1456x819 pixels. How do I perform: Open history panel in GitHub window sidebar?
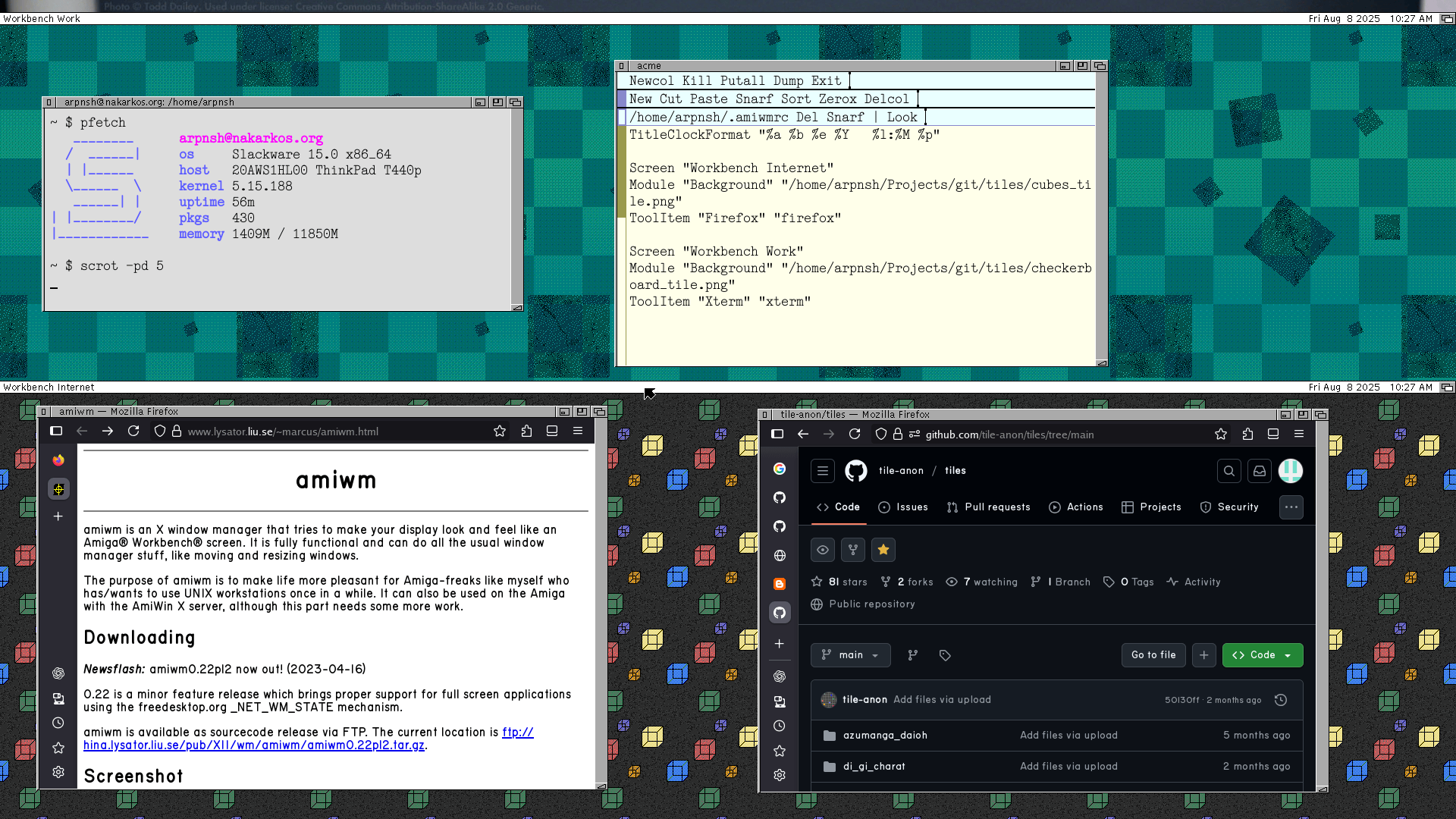point(779,726)
